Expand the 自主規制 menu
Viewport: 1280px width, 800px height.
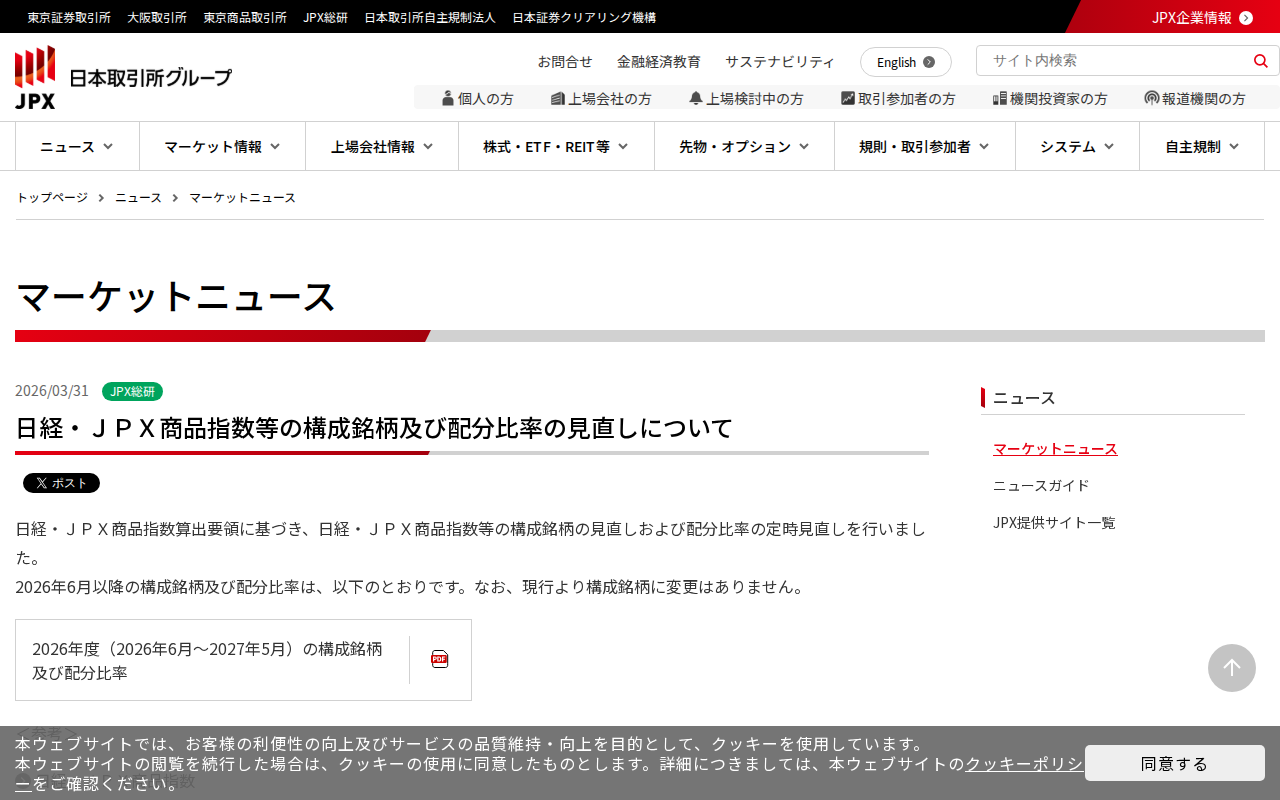click(1202, 147)
